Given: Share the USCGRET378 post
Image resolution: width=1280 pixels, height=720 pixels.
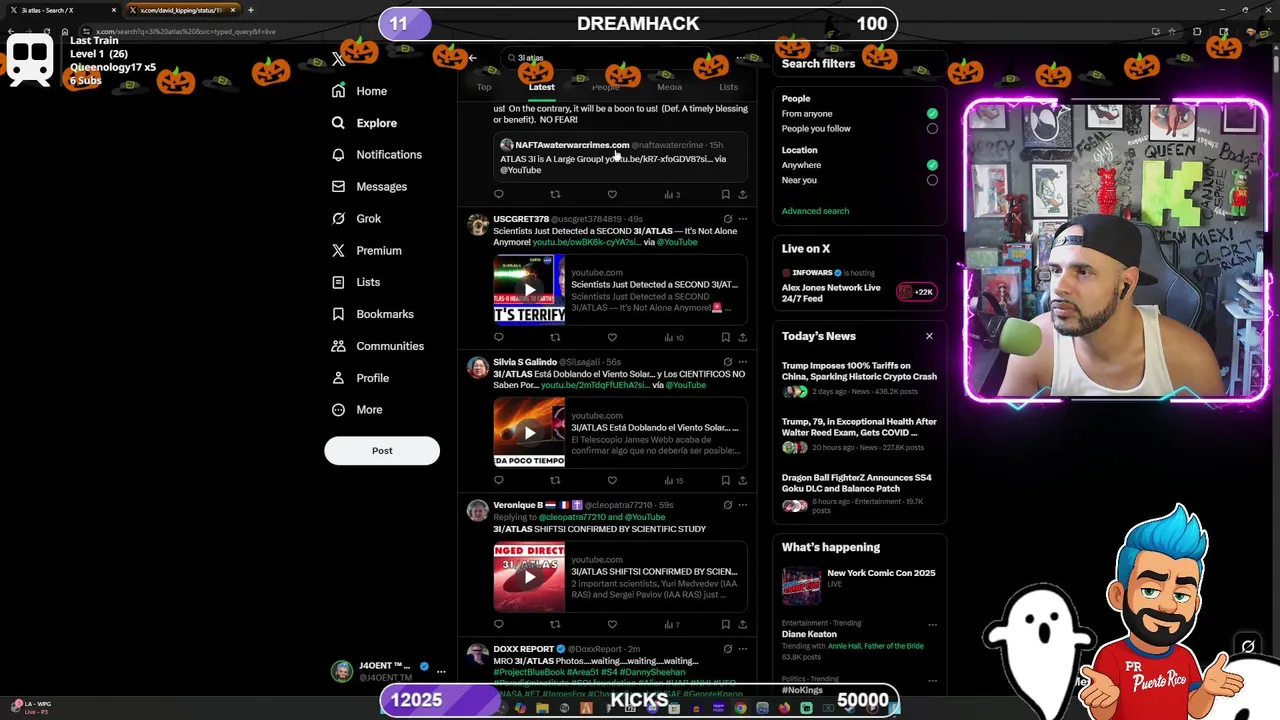Looking at the screenshot, I should coord(742,337).
